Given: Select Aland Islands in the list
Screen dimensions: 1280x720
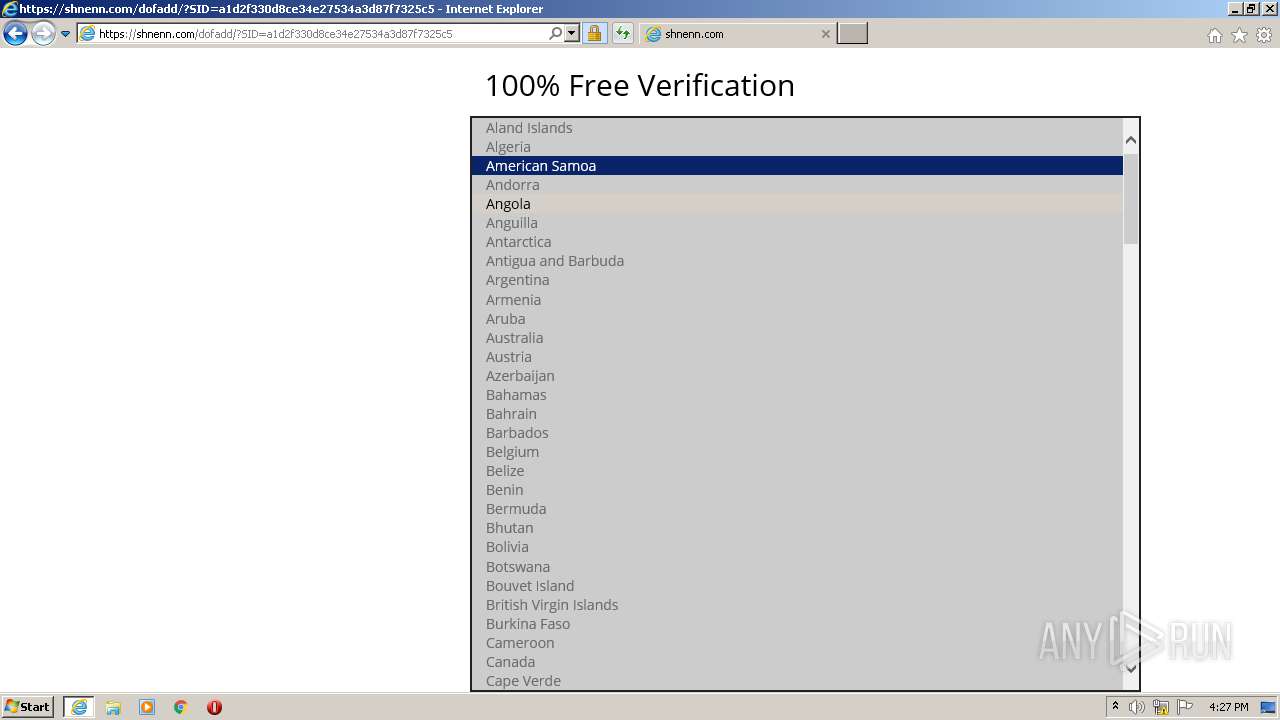Looking at the screenshot, I should [797, 128].
